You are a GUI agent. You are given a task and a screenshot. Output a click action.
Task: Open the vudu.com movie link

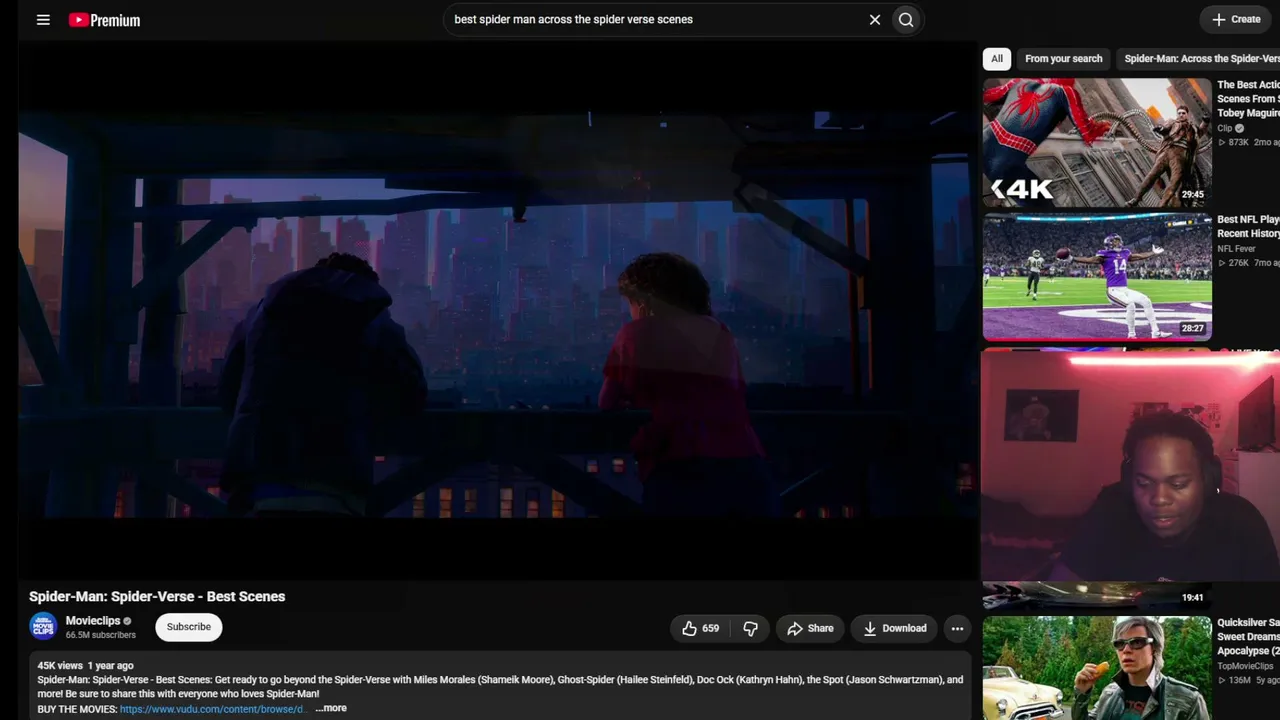pos(212,709)
